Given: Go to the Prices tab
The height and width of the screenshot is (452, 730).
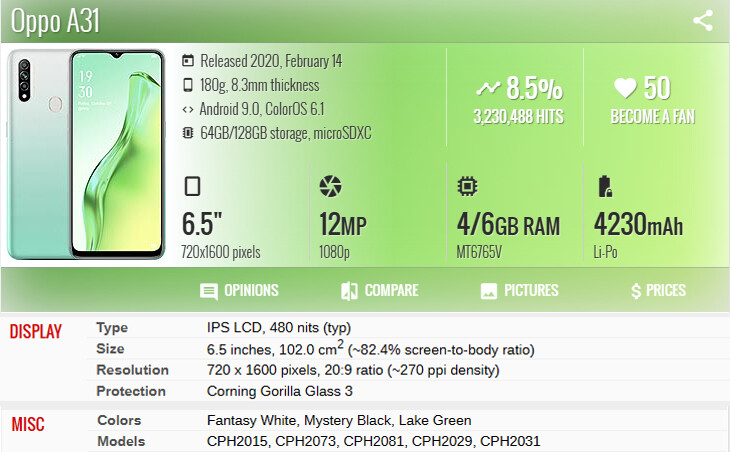Looking at the screenshot, I should click(x=666, y=291).
